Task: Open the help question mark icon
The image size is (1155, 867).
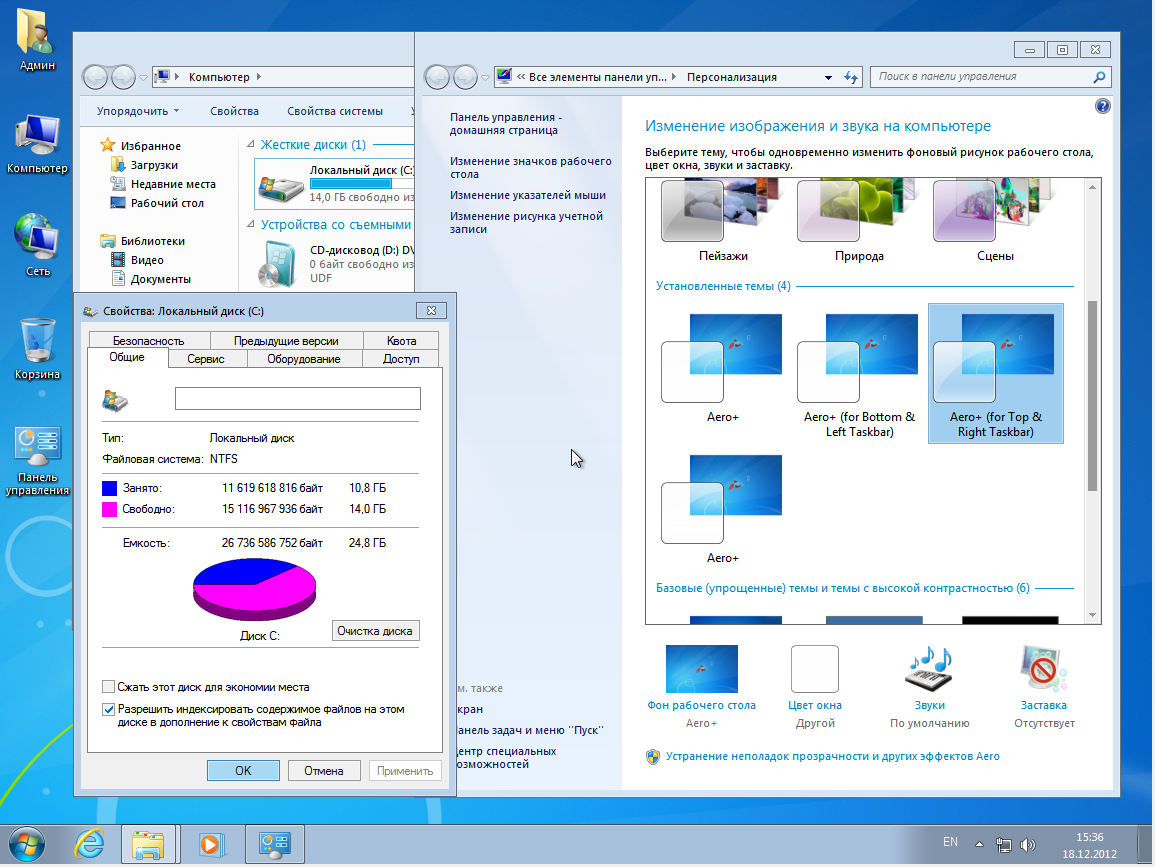Action: 1103,106
